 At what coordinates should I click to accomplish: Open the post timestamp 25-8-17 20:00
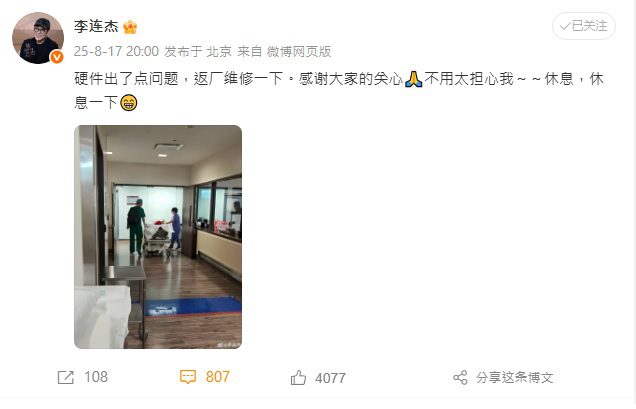click(116, 51)
